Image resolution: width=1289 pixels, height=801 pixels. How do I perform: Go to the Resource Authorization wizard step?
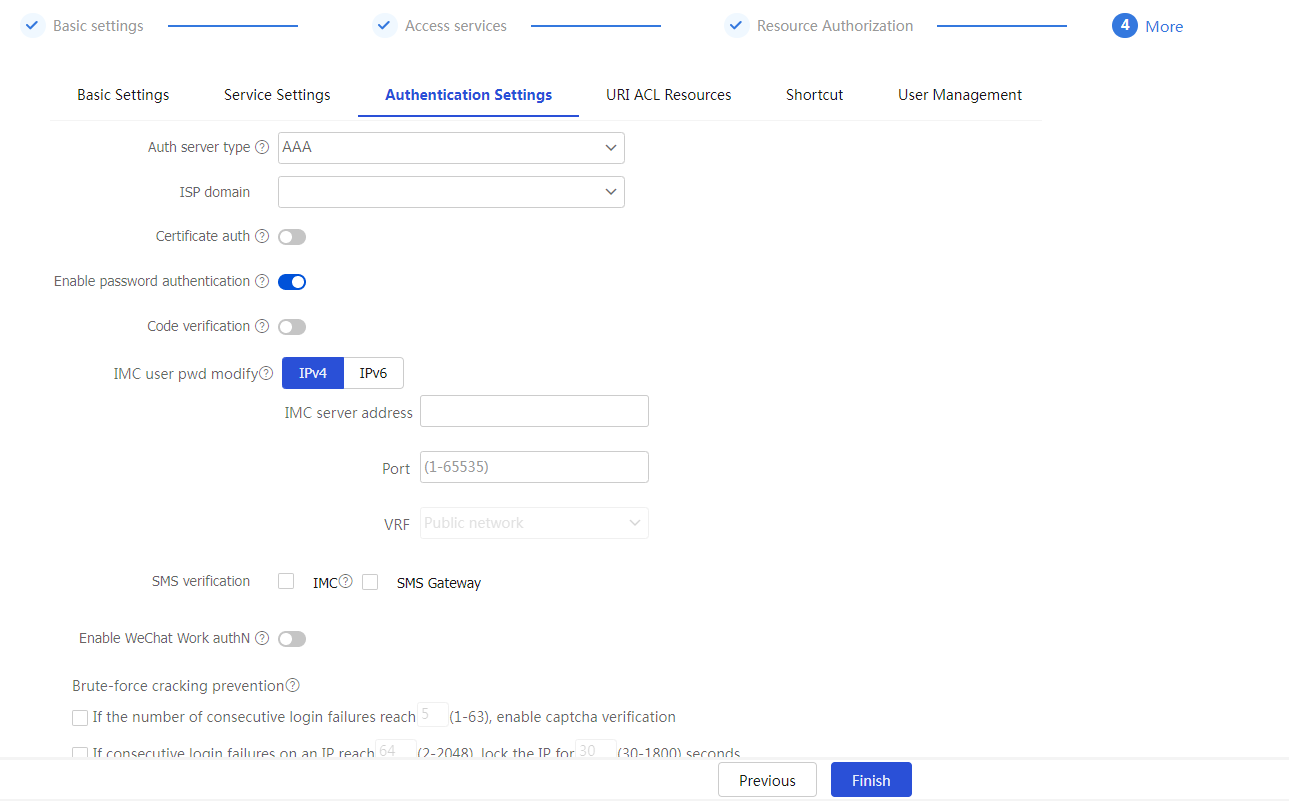click(x=835, y=26)
